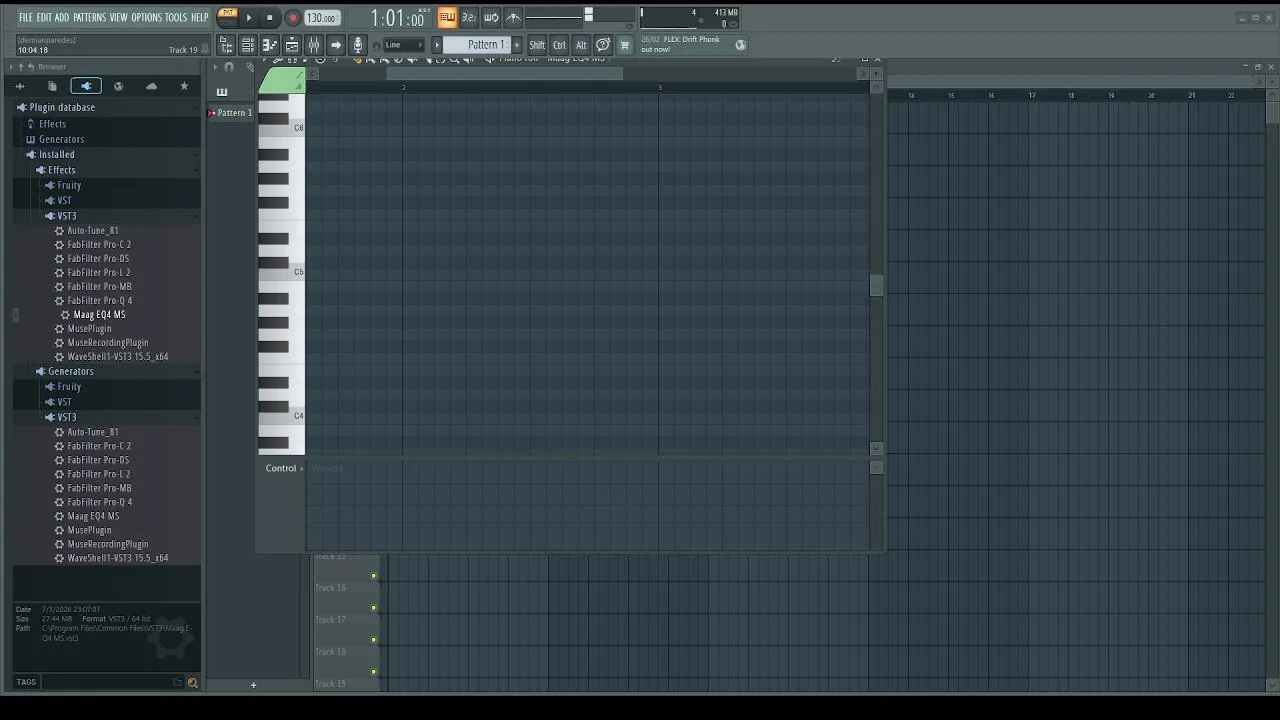1280x720 pixels.
Task: Open the shopping cart icon
Action: (625, 45)
